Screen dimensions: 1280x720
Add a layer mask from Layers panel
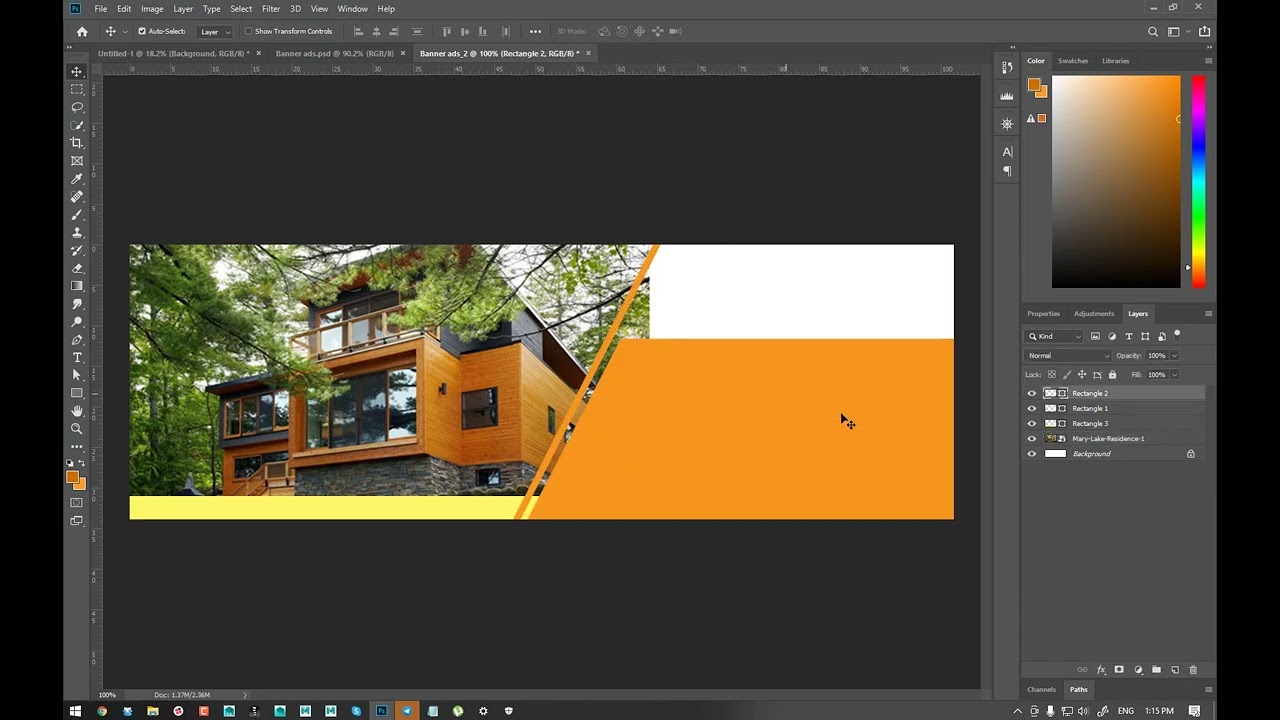tap(1119, 670)
